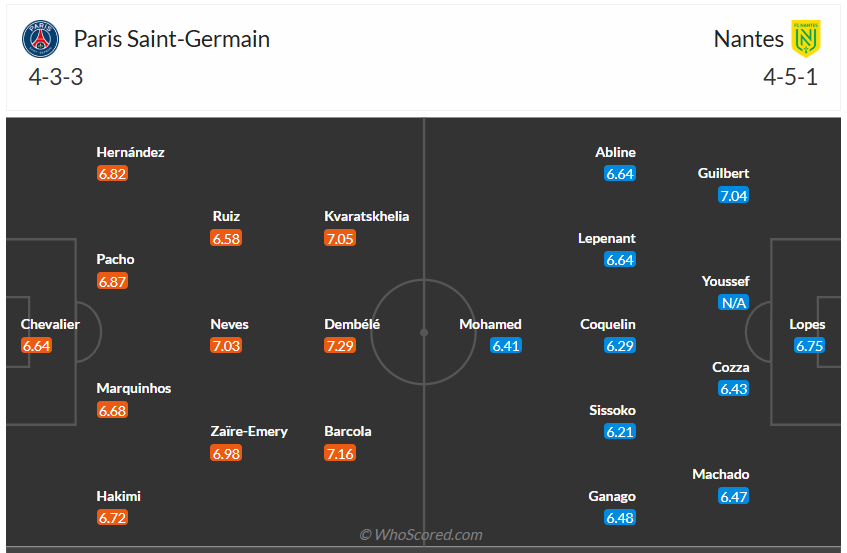Click Machado's 6.47 rating badge
Image resolution: width=847 pixels, height=553 pixels.
pos(733,496)
